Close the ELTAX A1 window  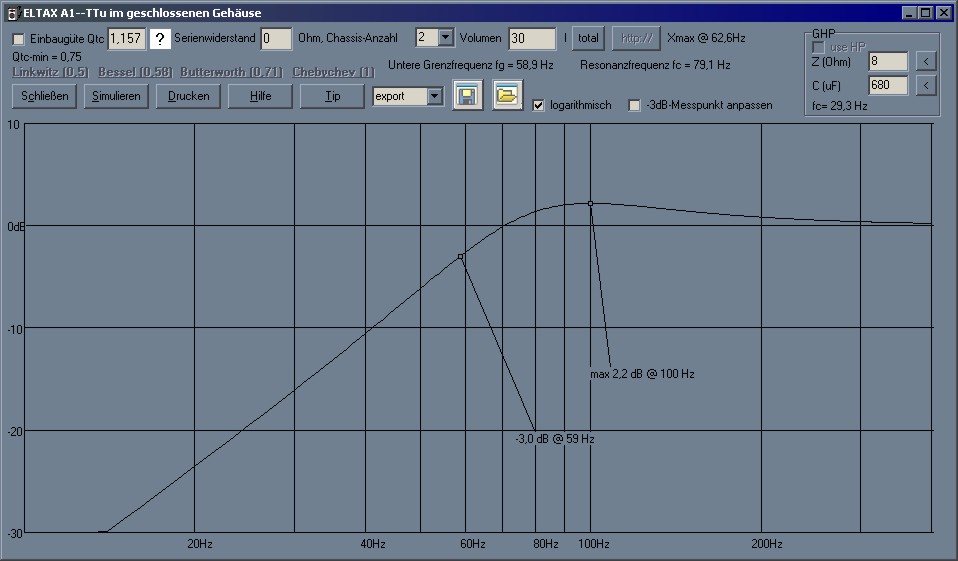tap(943, 13)
